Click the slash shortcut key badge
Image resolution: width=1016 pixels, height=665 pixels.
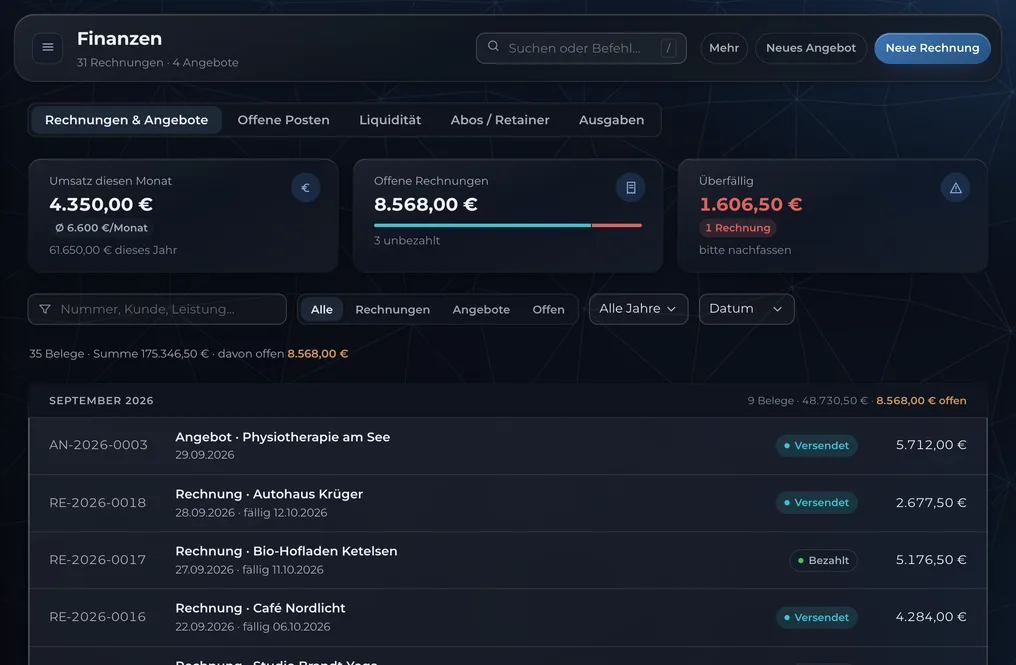tap(668, 48)
